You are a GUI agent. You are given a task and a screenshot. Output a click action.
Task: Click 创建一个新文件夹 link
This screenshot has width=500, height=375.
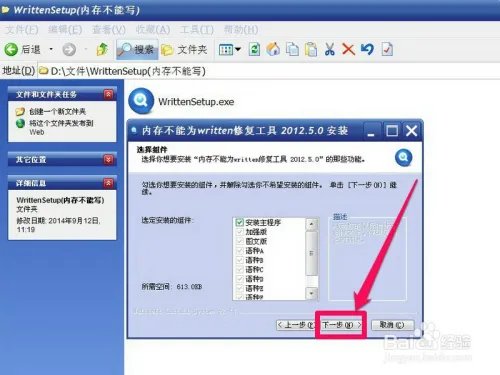coord(57,111)
